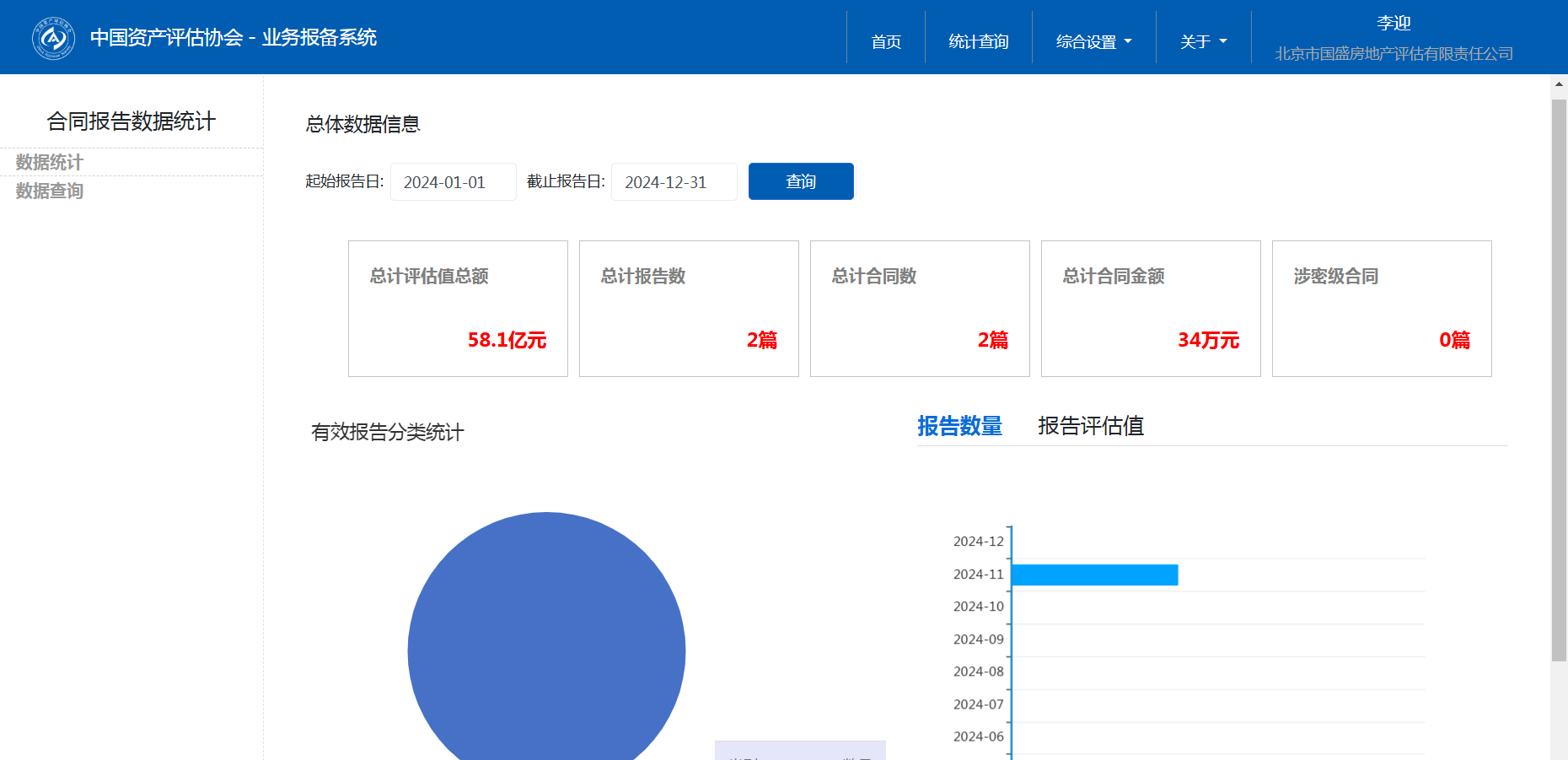Click the 总计合同金额 card
This screenshot has height=760, width=1568.
[1151, 309]
